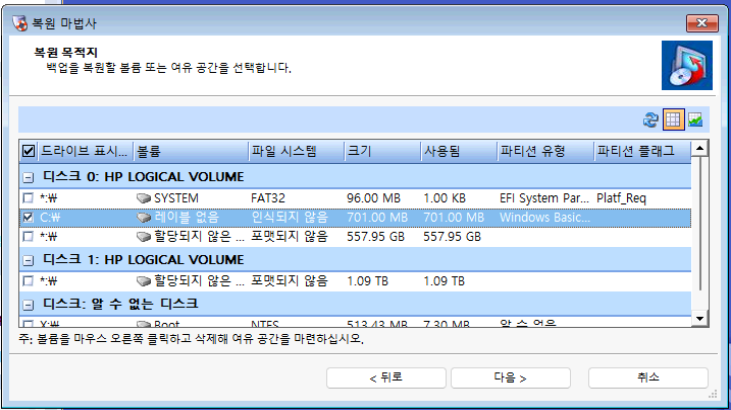Check the 1.09 TB unallocated space checkbox
The height and width of the screenshot is (410, 731).
coord(28,280)
